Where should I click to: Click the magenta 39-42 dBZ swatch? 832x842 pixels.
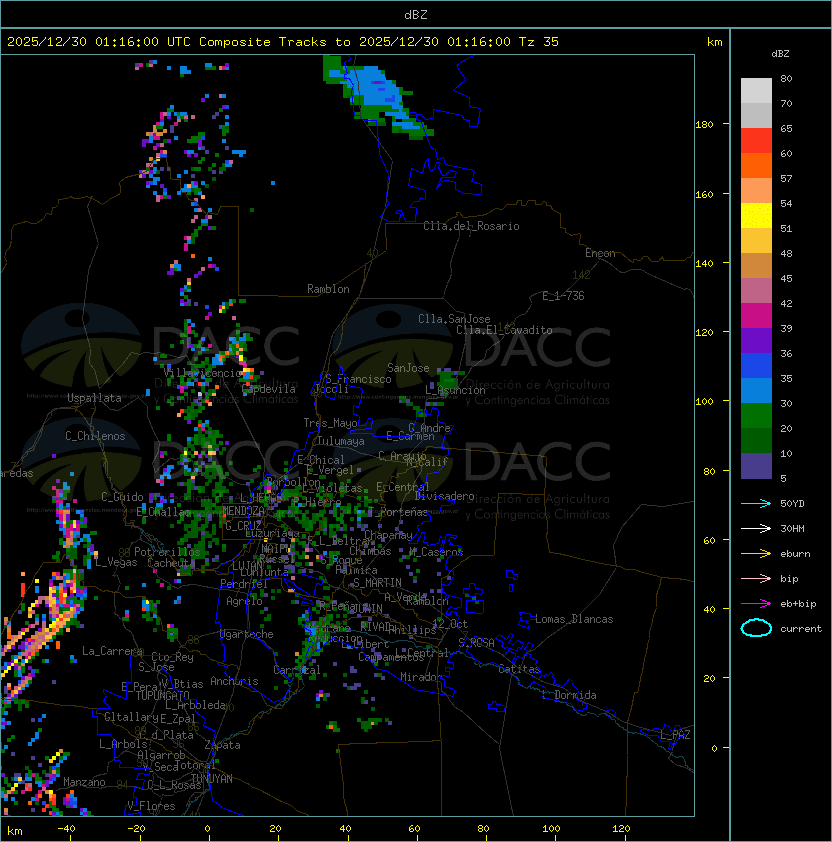pos(756,315)
